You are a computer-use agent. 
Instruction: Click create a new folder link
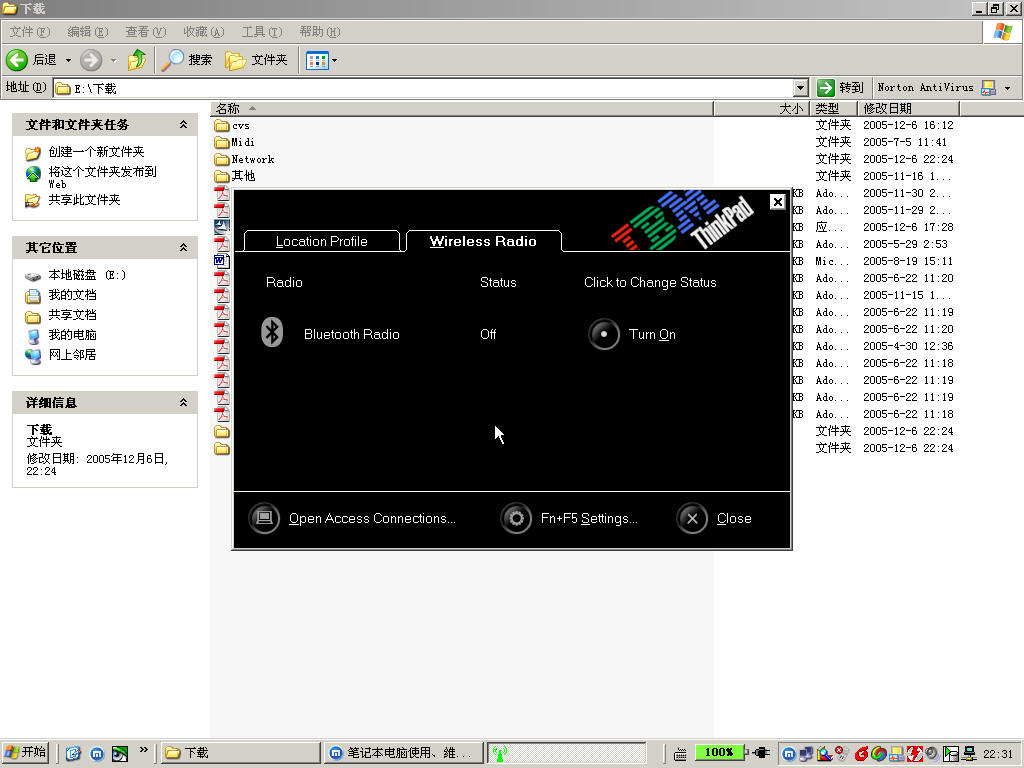point(96,152)
